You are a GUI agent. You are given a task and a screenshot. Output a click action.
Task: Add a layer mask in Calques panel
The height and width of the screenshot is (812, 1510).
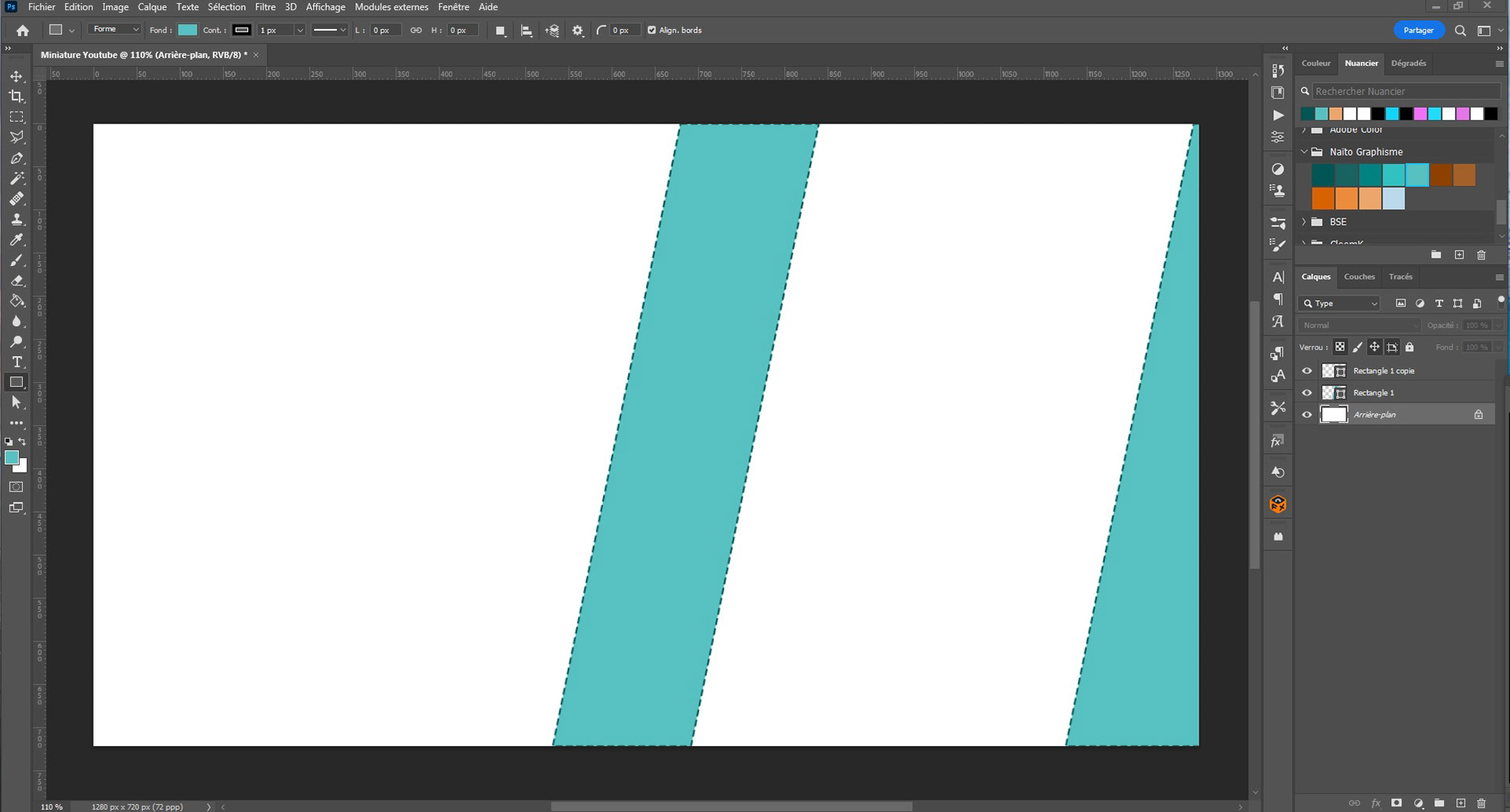click(1397, 803)
